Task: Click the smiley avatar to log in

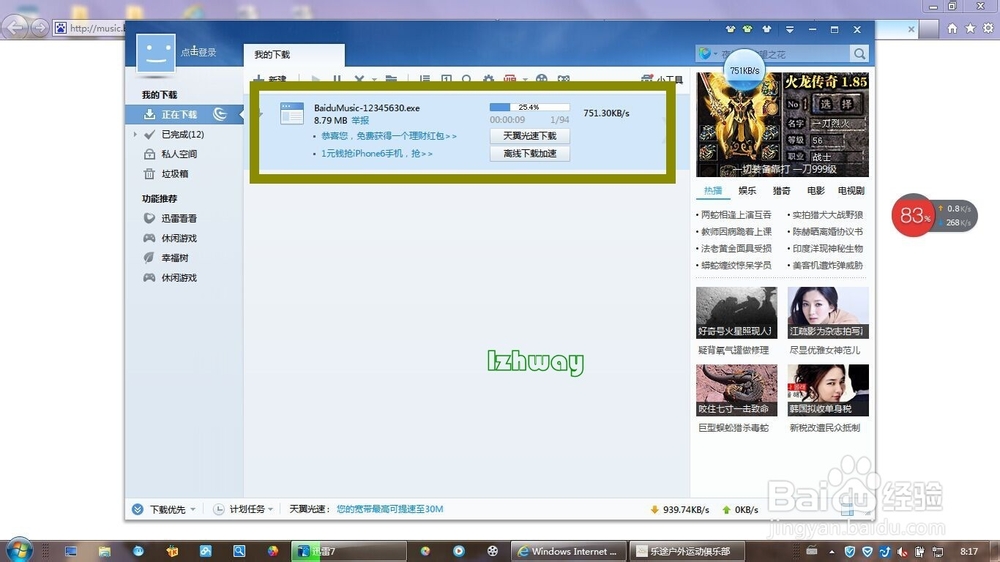Action: click(156, 53)
